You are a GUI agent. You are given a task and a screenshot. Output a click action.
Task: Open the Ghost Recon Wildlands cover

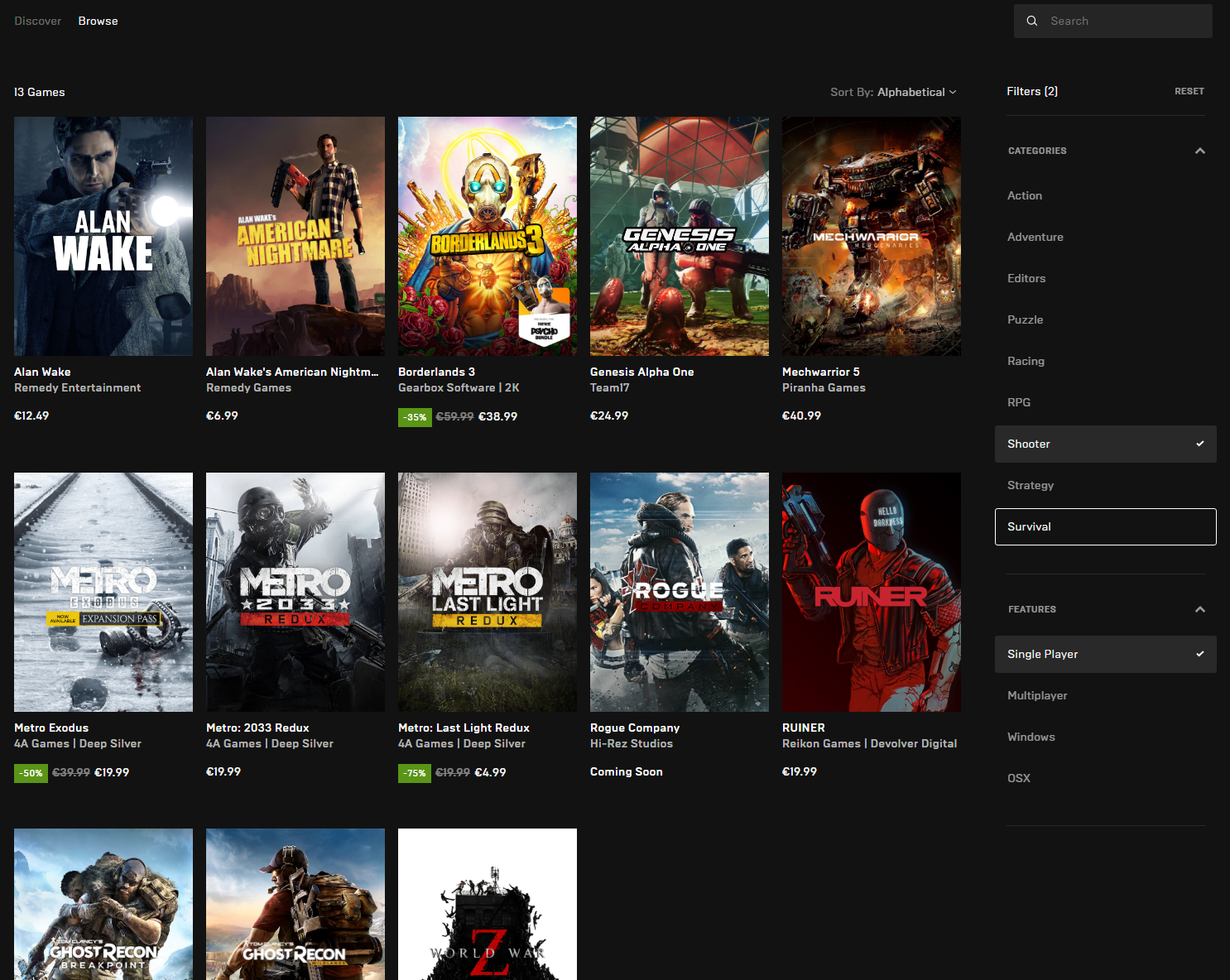pyautogui.click(x=295, y=904)
